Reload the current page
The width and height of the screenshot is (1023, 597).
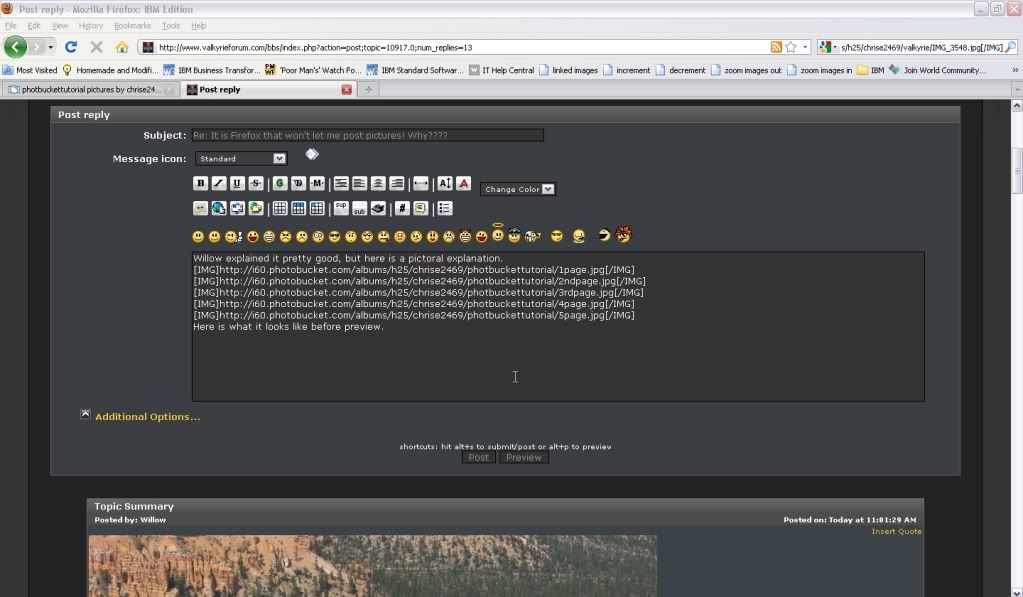click(71, 47)
